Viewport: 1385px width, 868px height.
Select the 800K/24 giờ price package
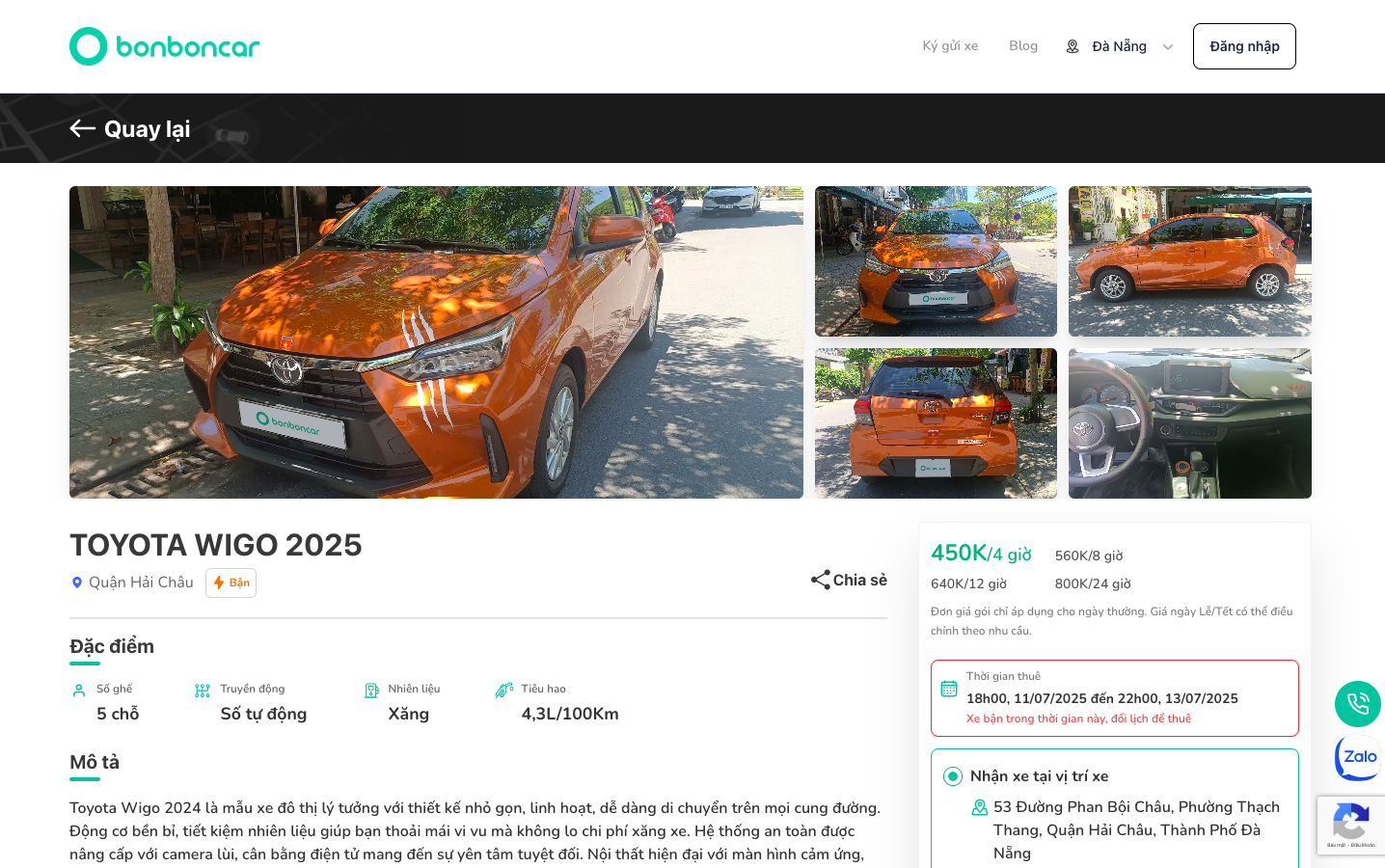(x=1093, y=583)
